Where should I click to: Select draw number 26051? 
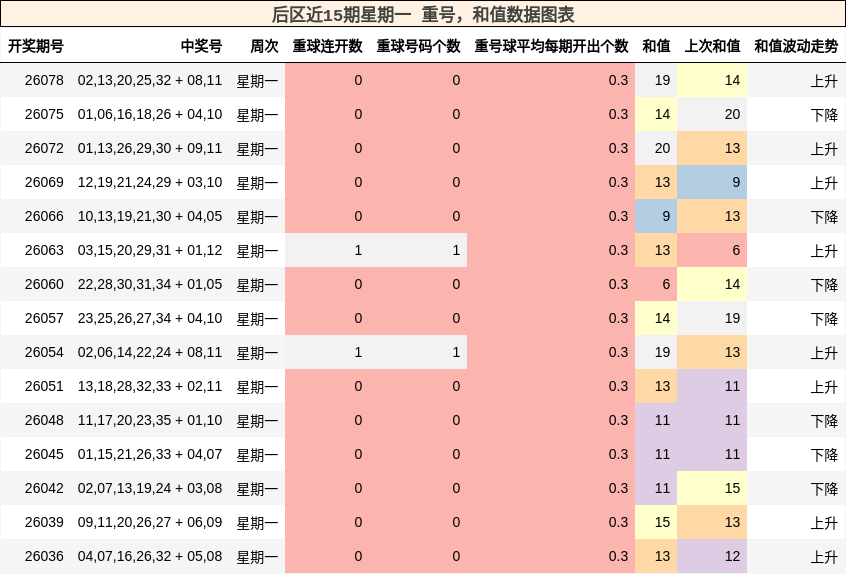(44, 386)
